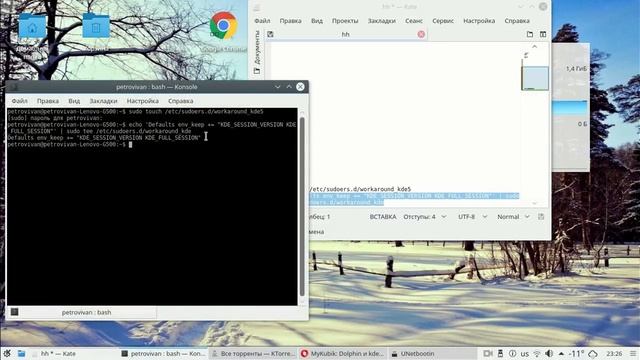Open Файл menu in Kate window
The height and width of the screenshot is (360, 640).
point(262,21)
